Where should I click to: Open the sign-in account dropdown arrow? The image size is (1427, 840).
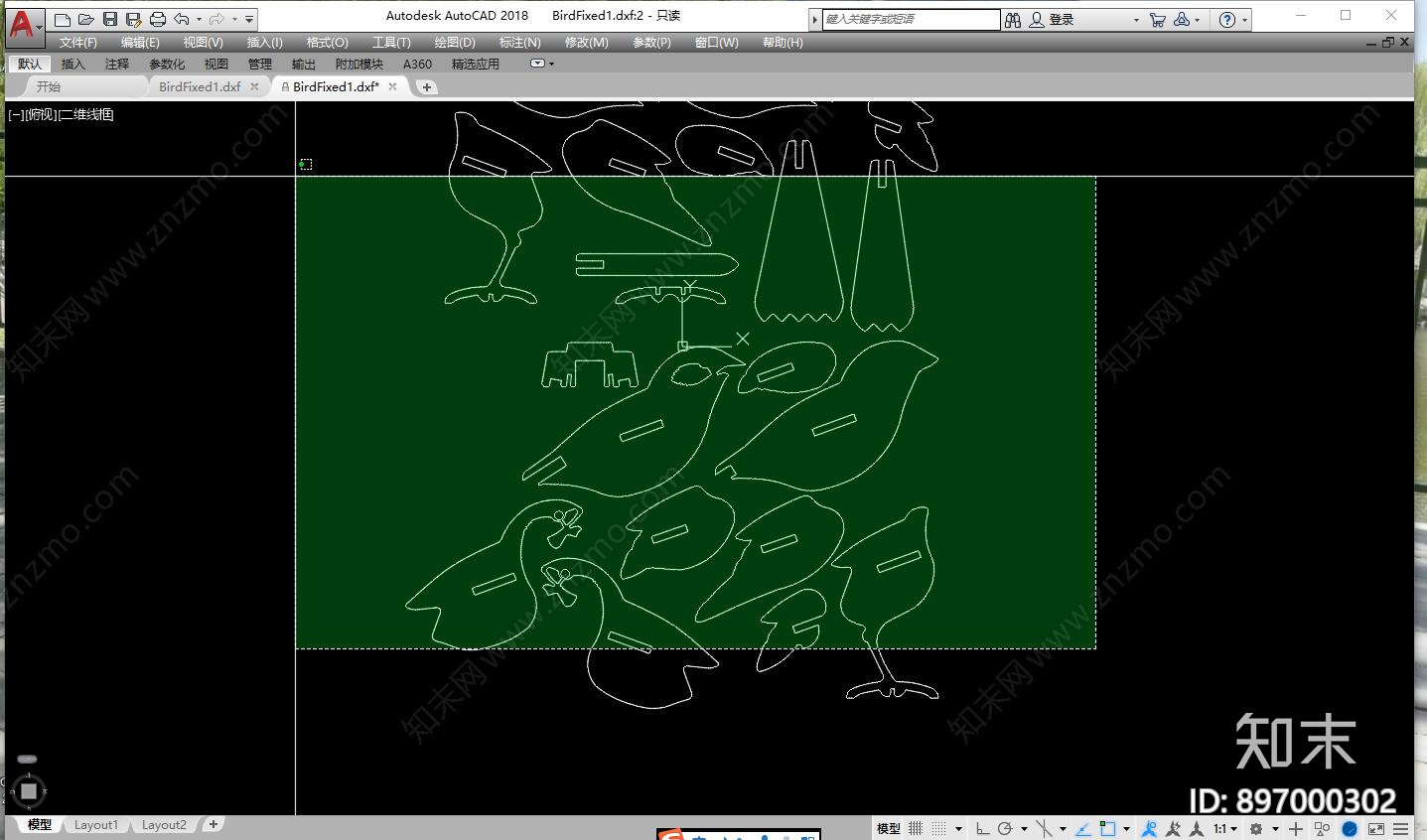[1136, 20]
